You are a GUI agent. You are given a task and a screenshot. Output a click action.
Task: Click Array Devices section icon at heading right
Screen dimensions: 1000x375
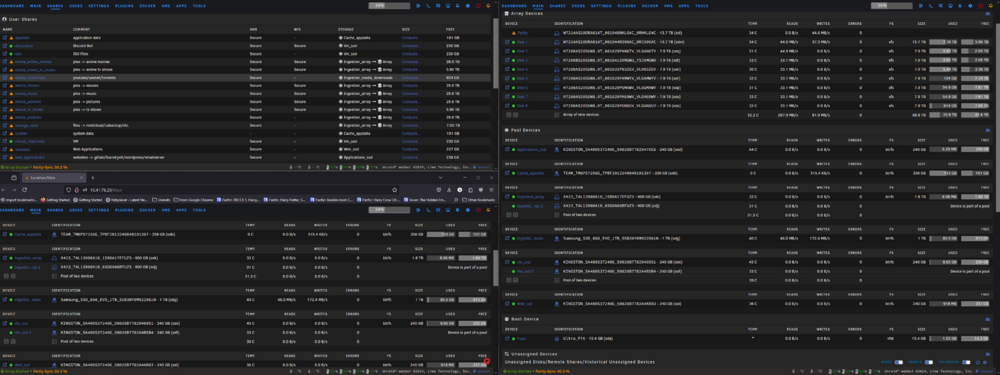click(987, 13)
